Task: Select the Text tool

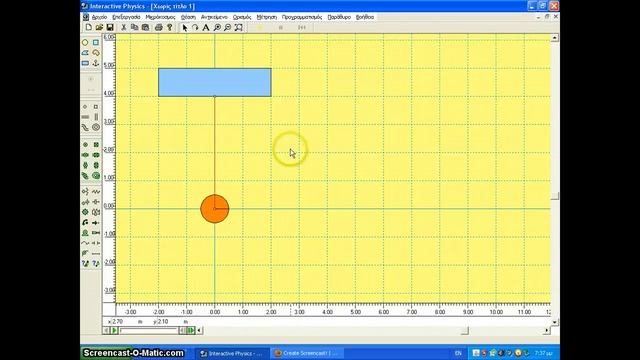Action: [x=206, y=27]
